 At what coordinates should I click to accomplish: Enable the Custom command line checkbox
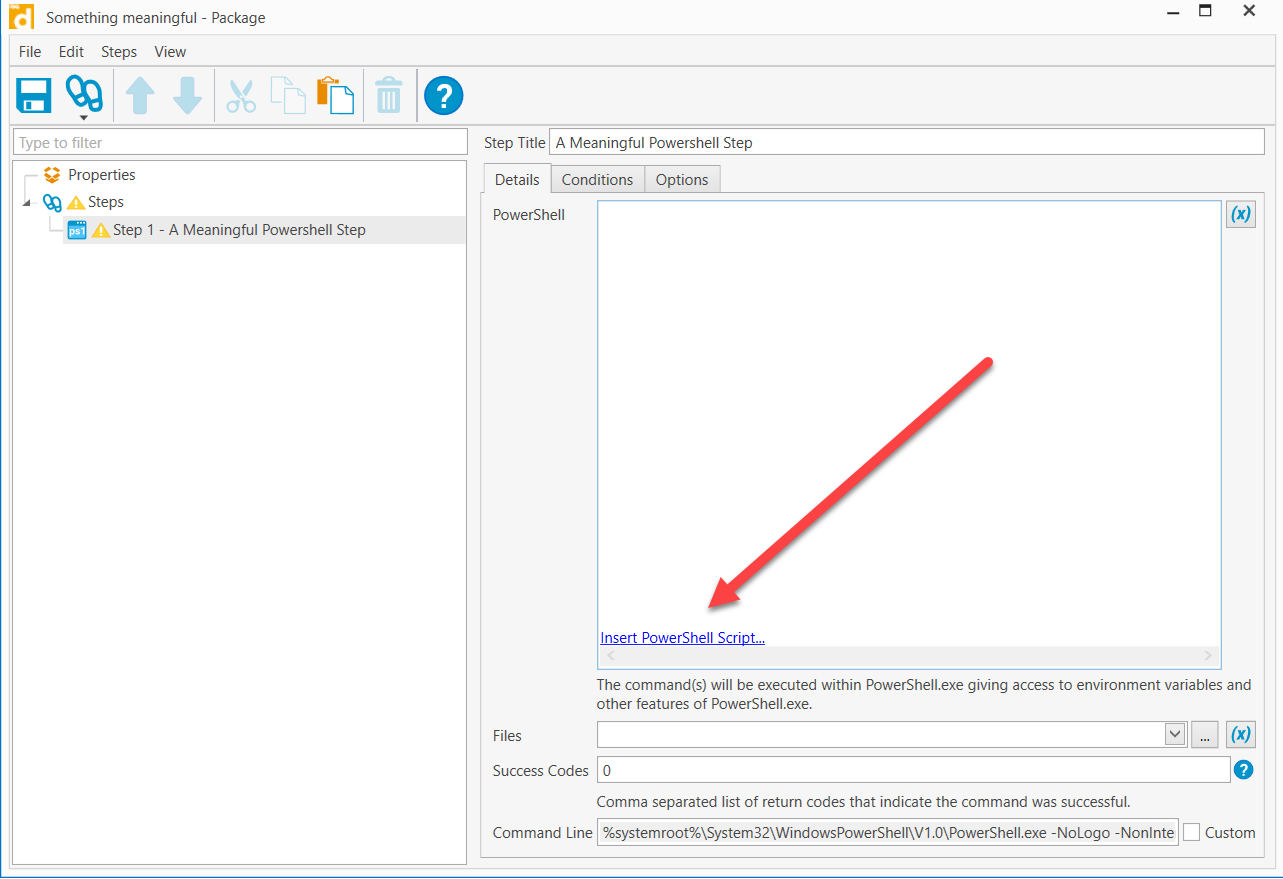click(1192, 832)
